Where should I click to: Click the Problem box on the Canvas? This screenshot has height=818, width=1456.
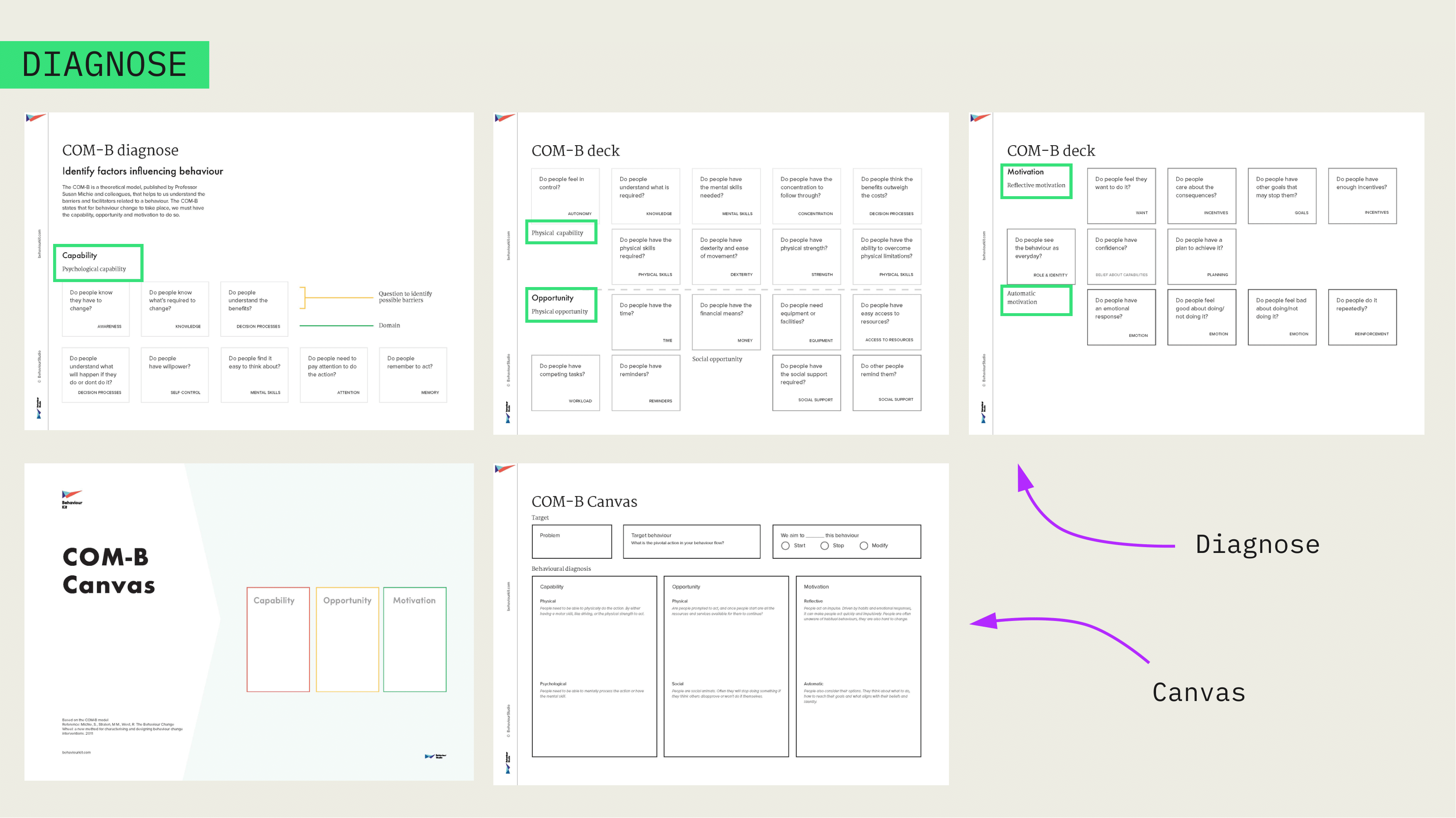click(571, 542)
